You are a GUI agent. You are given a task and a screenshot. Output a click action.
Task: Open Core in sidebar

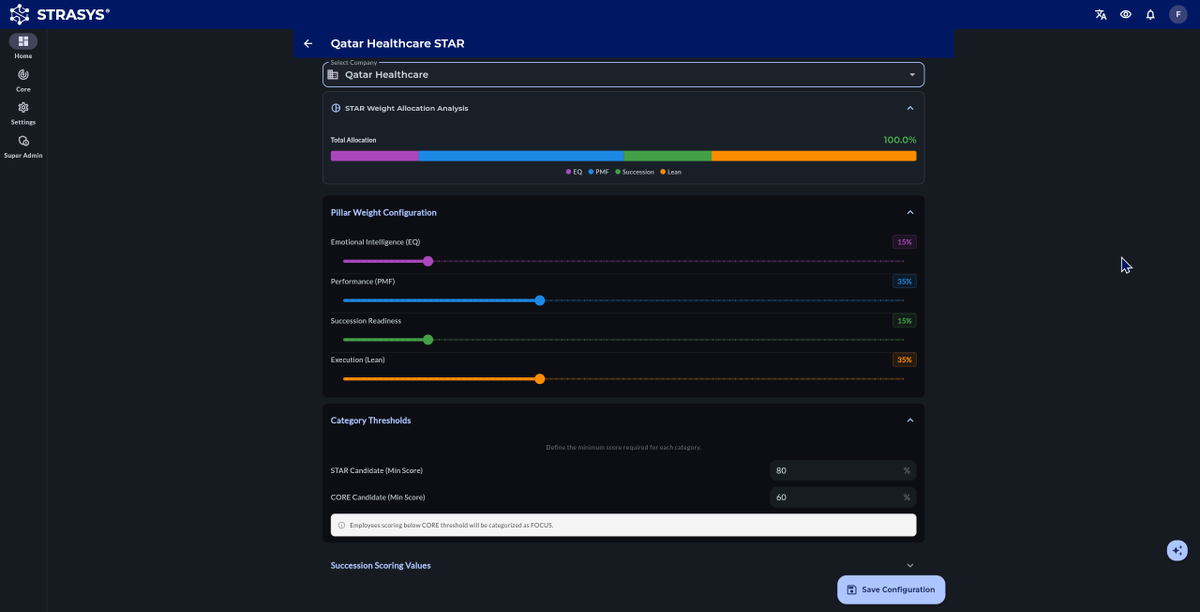[x=23, y=80]
